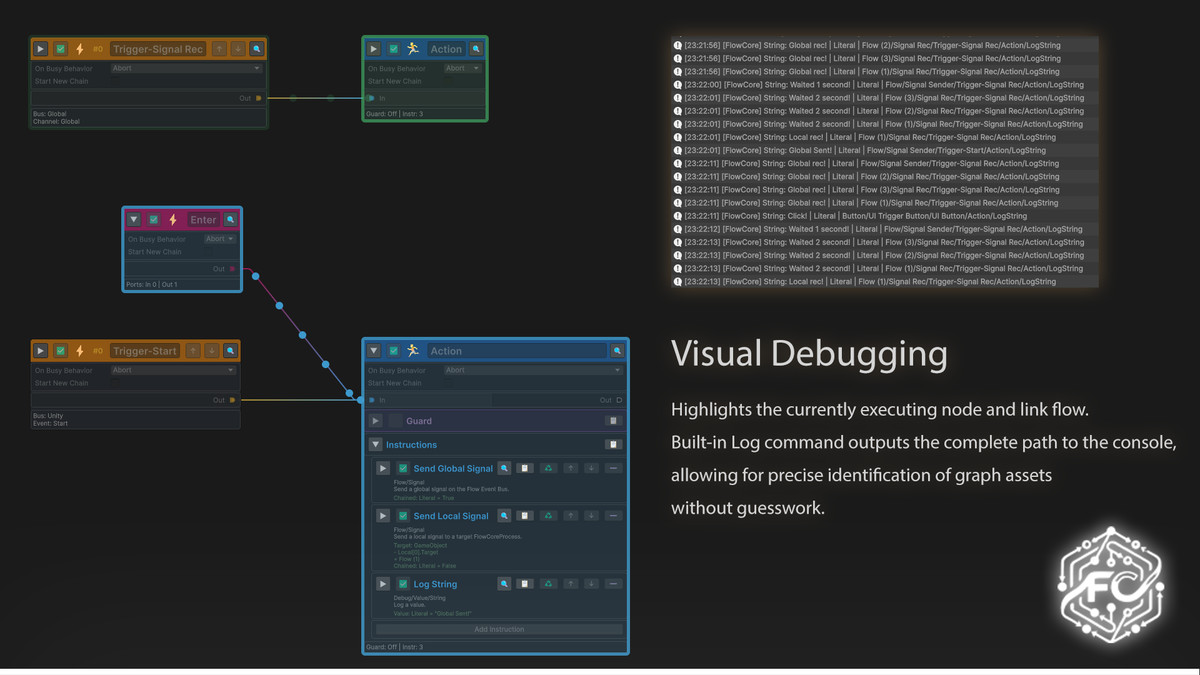This screenshot has height=675, width=1200.
Task: Click recycle icon on Send Local Signal
Action: [x=548, y=516]
